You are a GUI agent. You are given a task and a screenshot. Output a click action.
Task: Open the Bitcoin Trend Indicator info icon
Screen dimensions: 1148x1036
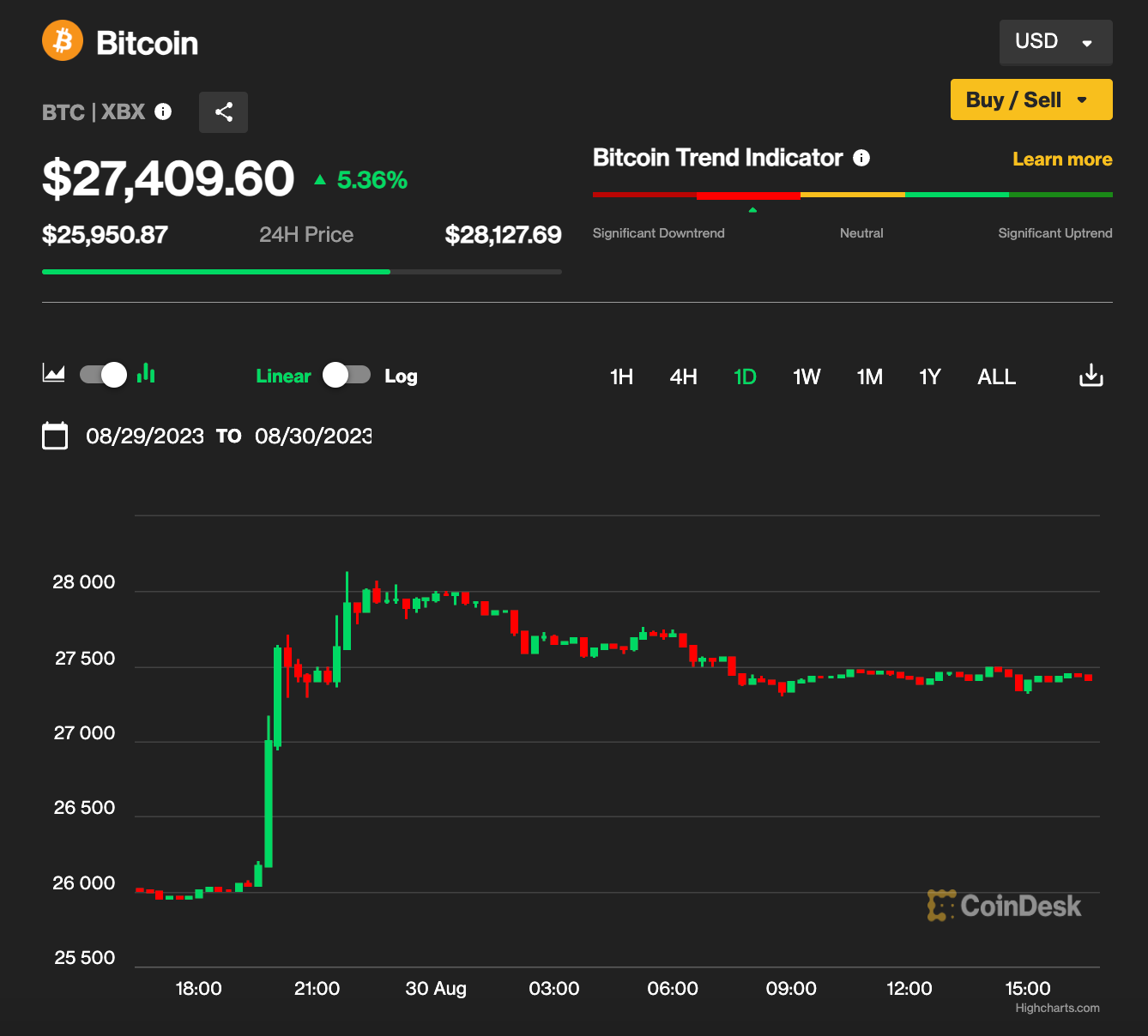(861, 158)
